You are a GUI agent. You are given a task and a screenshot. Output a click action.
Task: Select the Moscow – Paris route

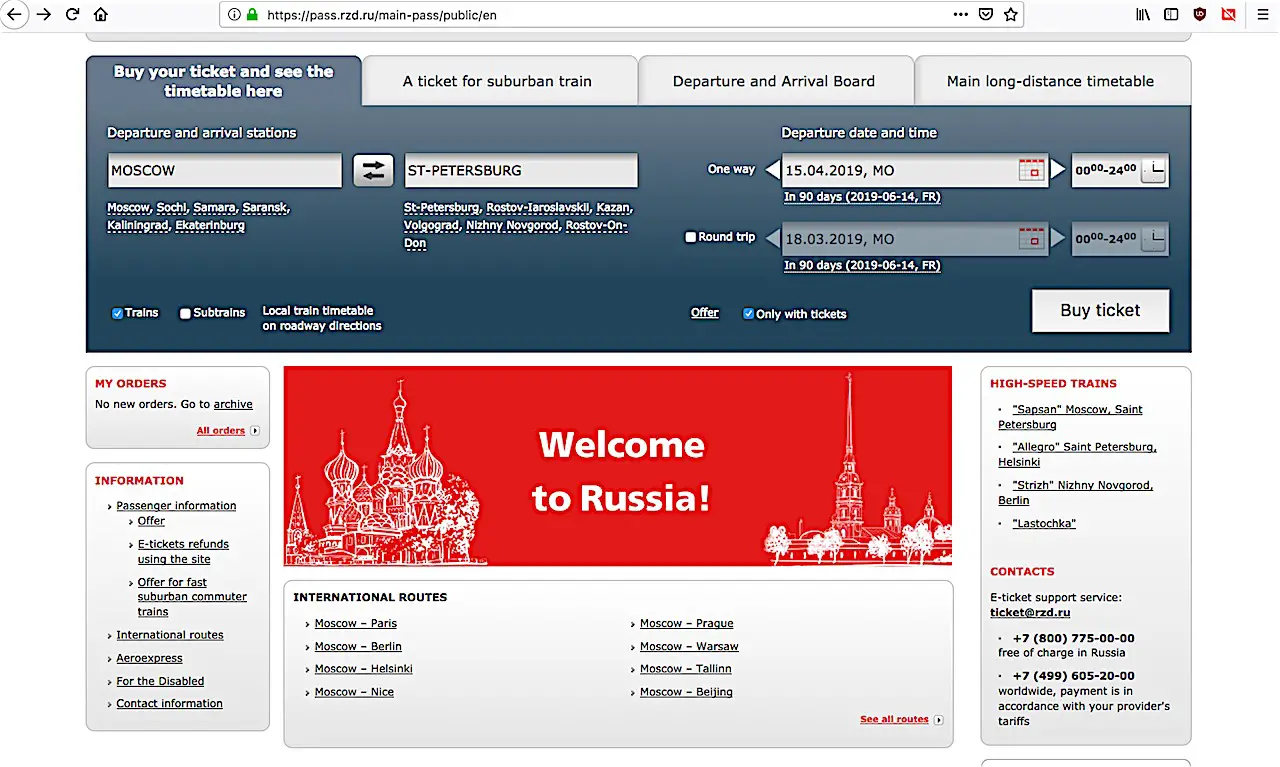tap(356, 624)
